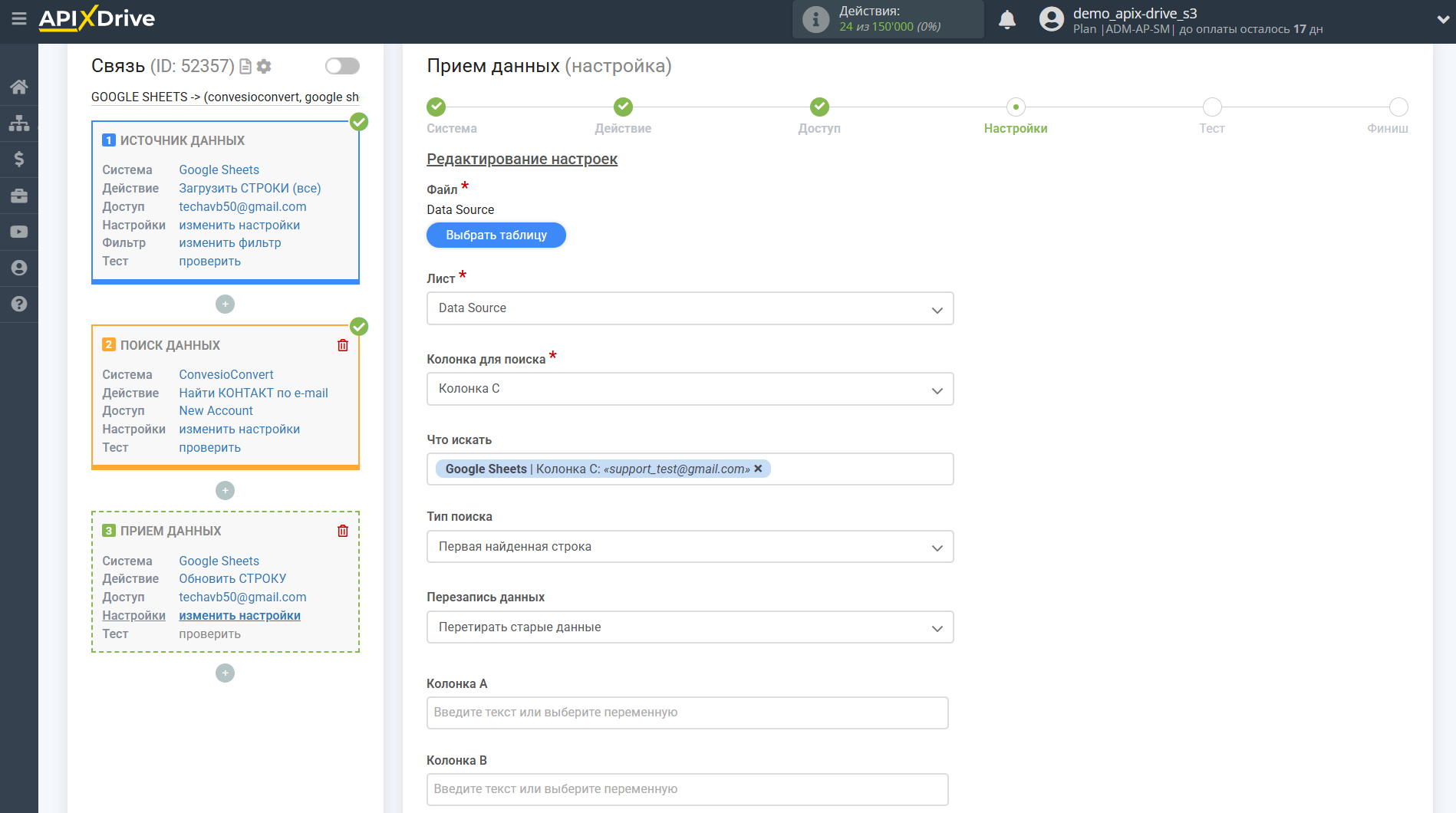Open the home icon in sidebar
Viewport: 1456px width, 813px height.
pos(19,87)
